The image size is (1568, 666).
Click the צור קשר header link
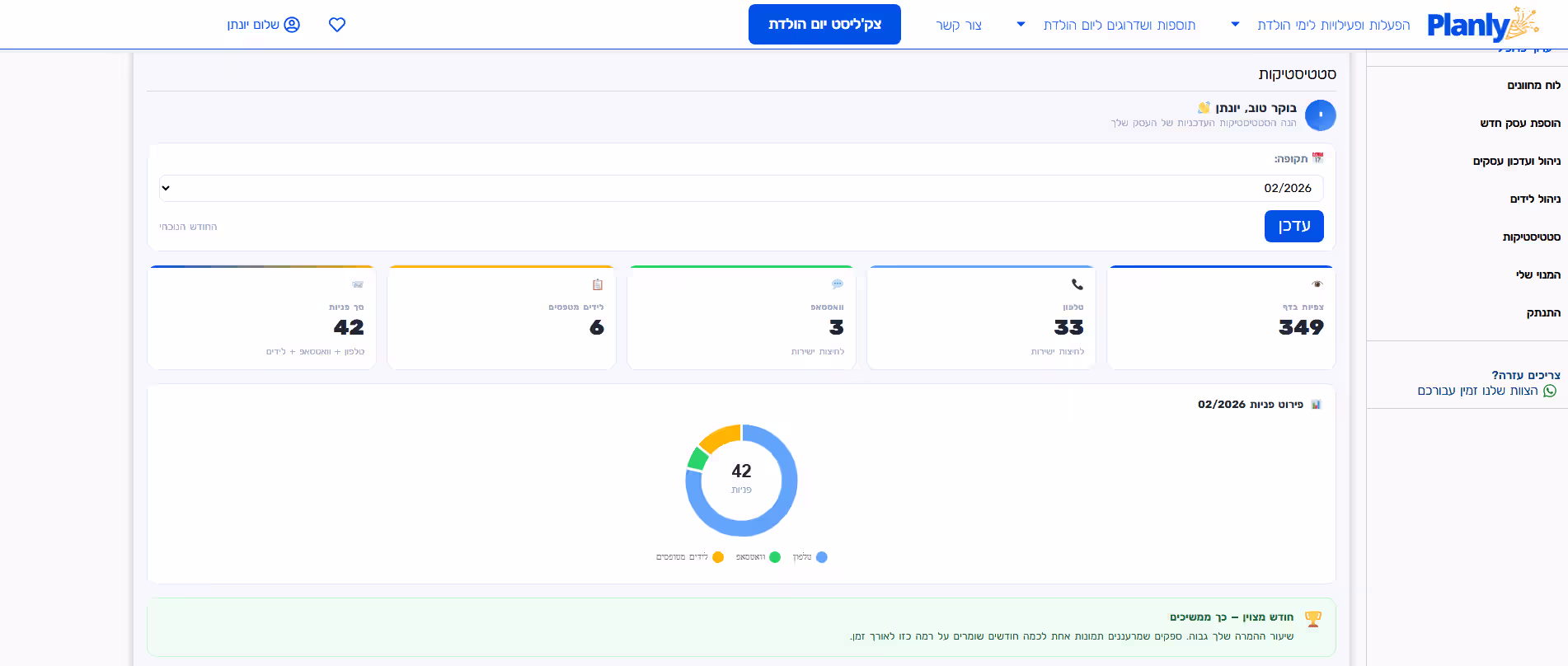point(959,25)
